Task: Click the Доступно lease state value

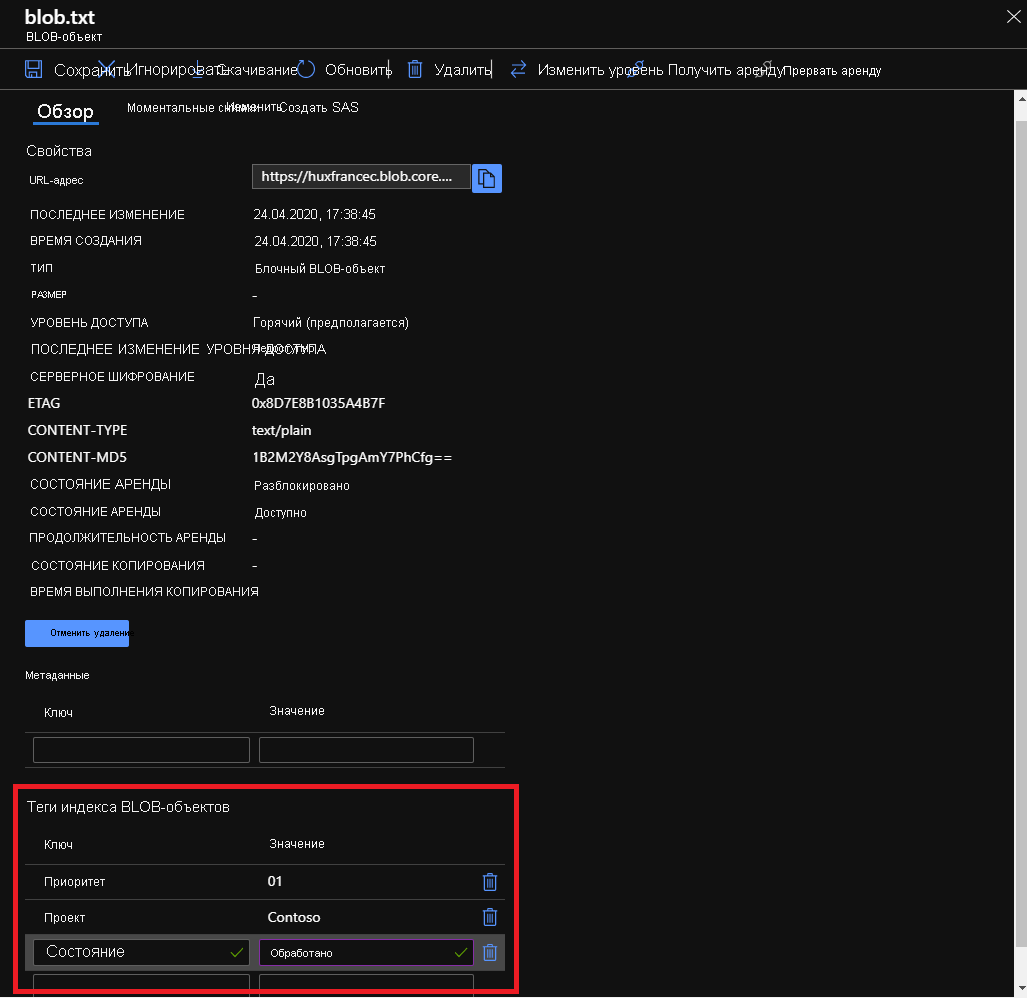Action: [x=280, y=513]
